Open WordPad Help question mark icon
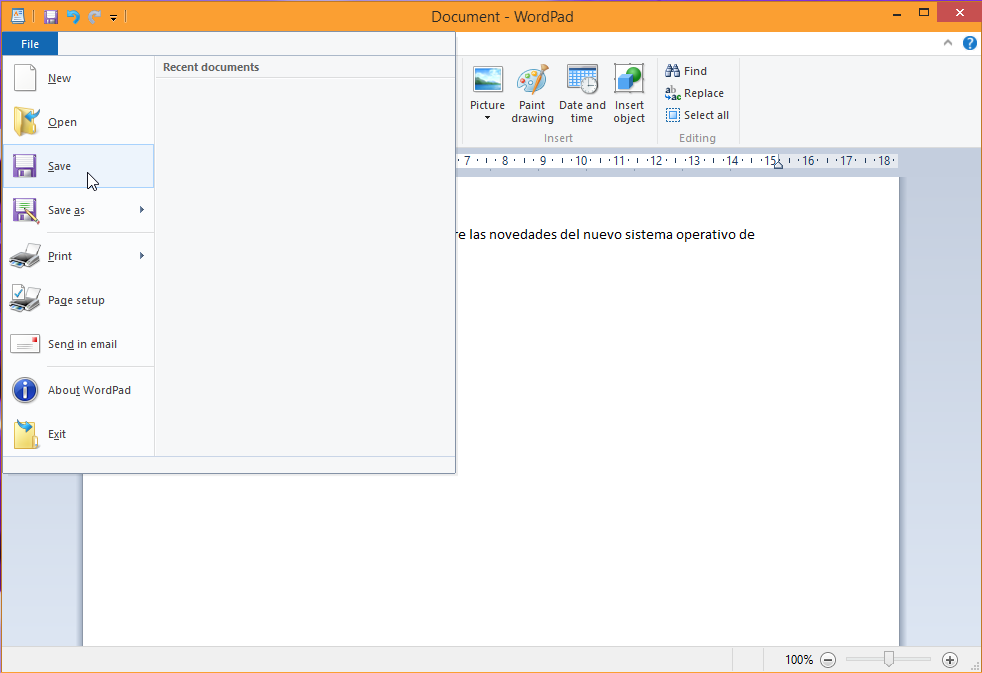 (969, 43)
